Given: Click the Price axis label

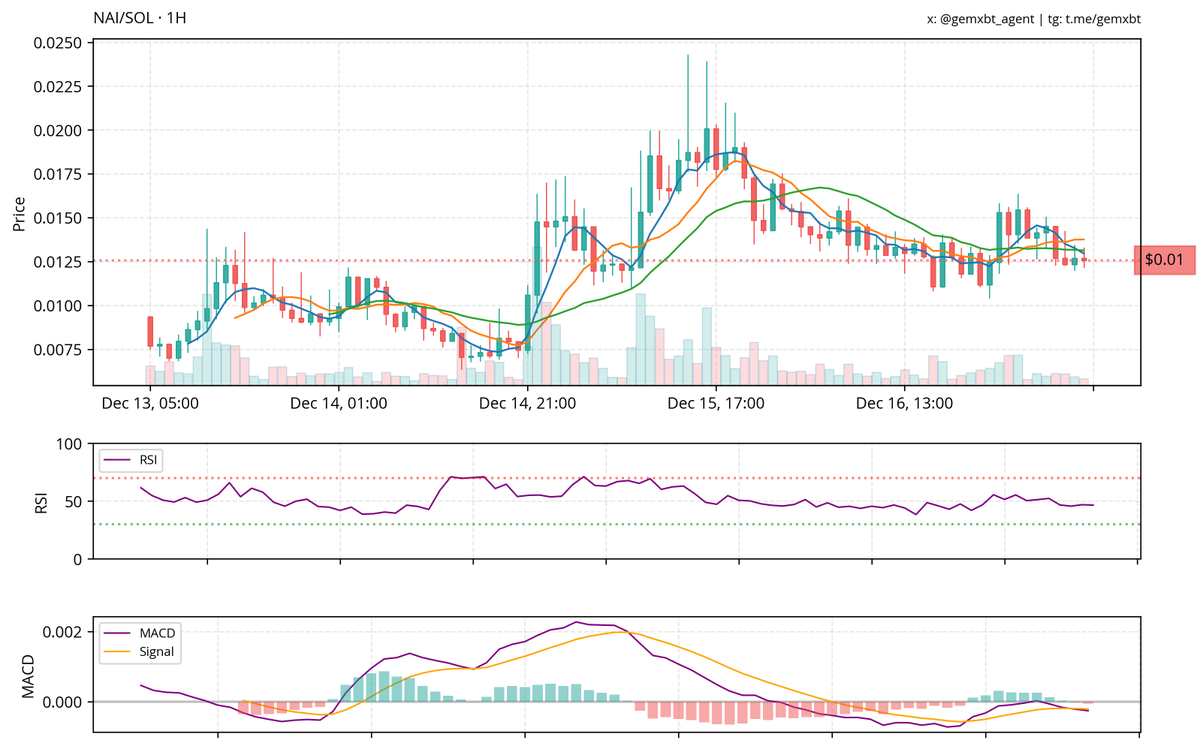Looking at the screenshot, I should (21, 212).
